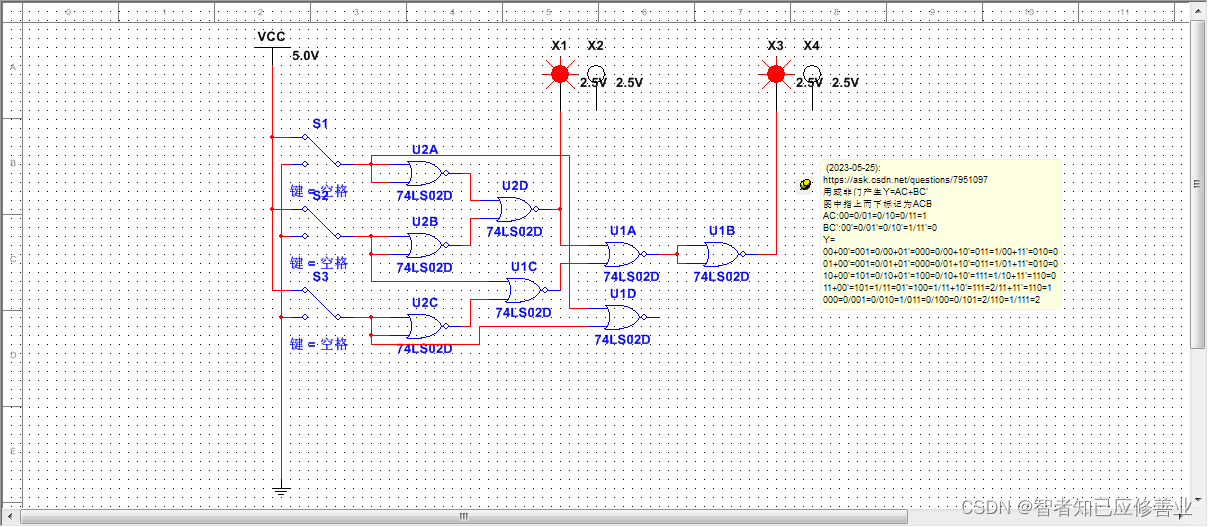Image resolution: width=1208 pixels, height=527 pixels.
Task: Select the U1B NOR gate symbol
Action: pos(722,254)
